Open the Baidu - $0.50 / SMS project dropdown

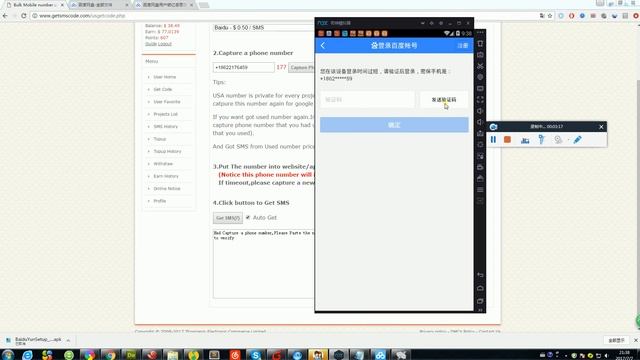pyautogui.click(x=264, y=28)
